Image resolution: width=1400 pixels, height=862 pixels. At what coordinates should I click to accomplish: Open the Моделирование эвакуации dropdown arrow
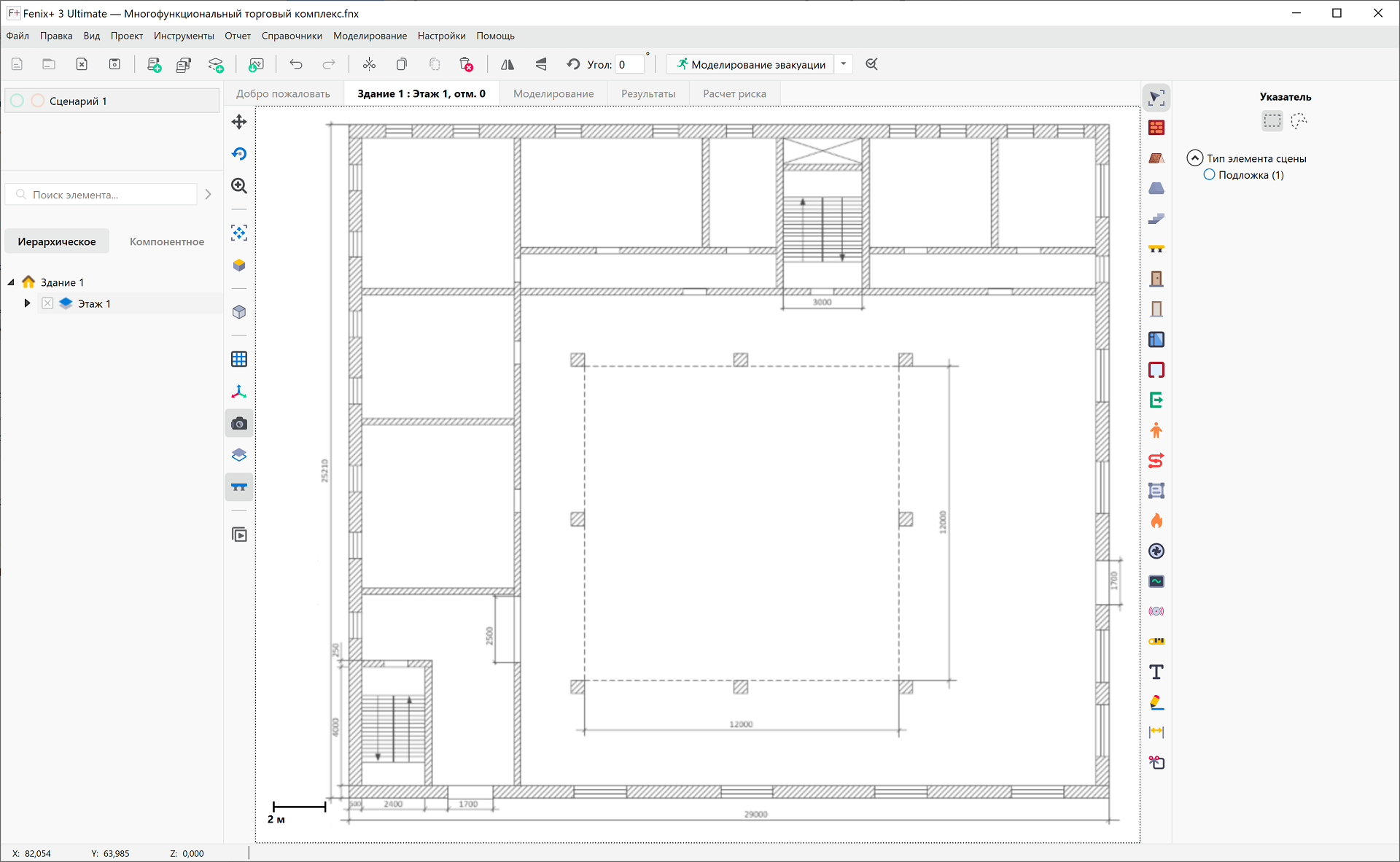coord(844,64)
